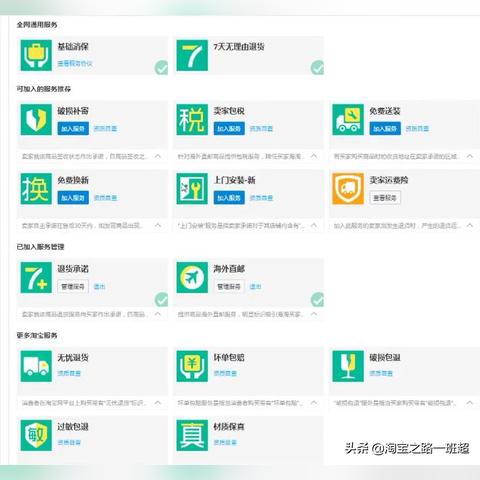The height and width of the screenshot is (480, 480).
Task: Open the blue link beside 免费送装 加入服务
Action: 417,129
